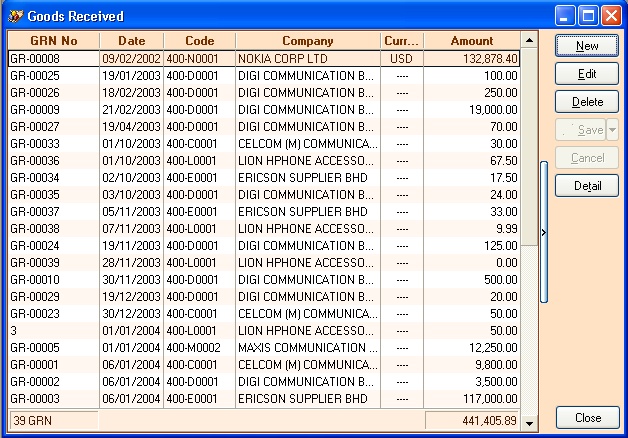Click the amount 117,000.00

click(x=490, y=399)
